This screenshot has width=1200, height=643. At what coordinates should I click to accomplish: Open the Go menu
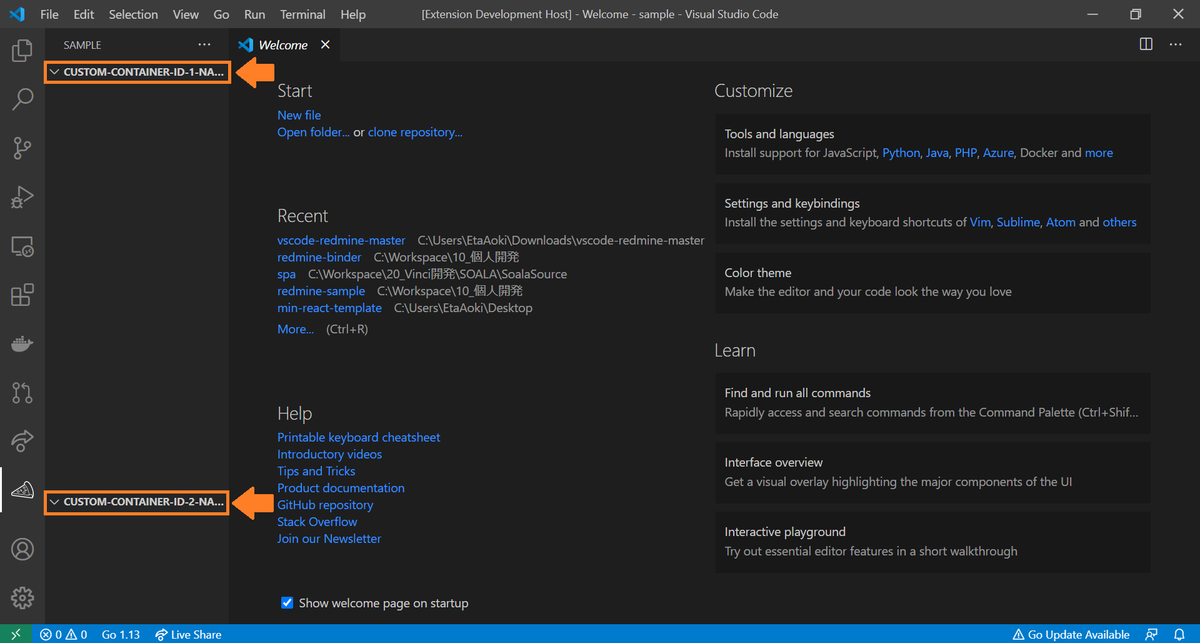point(221,14)
